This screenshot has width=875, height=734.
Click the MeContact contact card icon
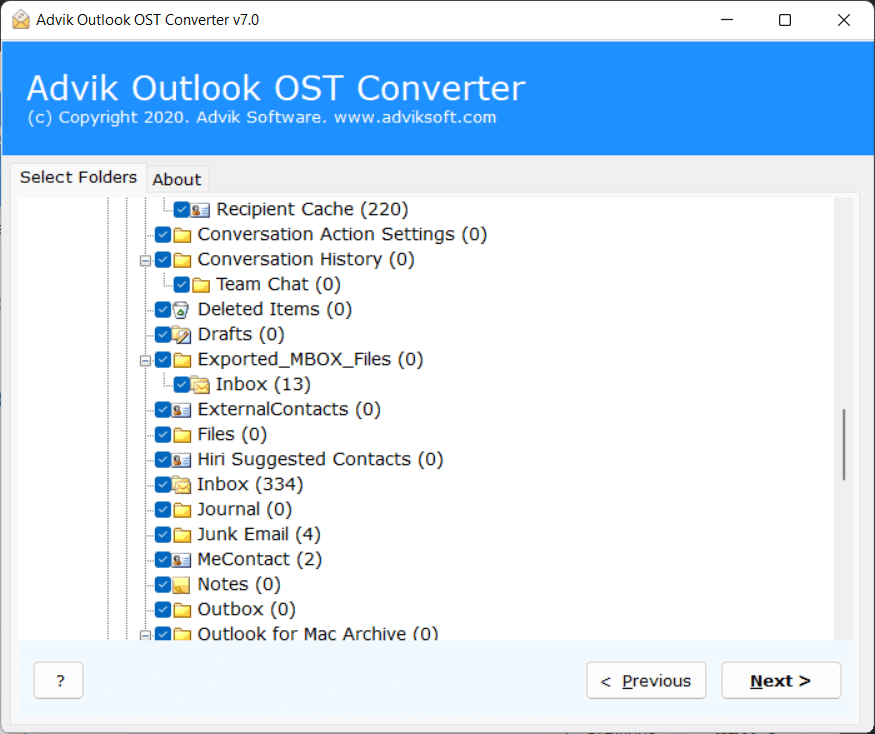[182, 560]
